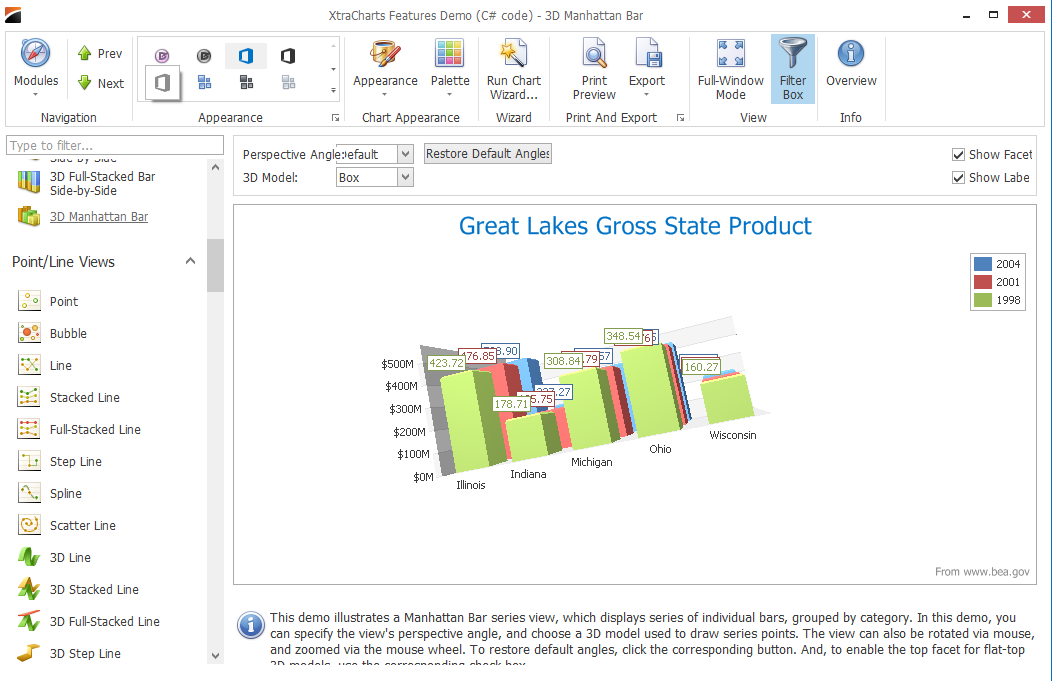
Task: Open the 3D Manhattan Bar link
Action: coord(99,217)
